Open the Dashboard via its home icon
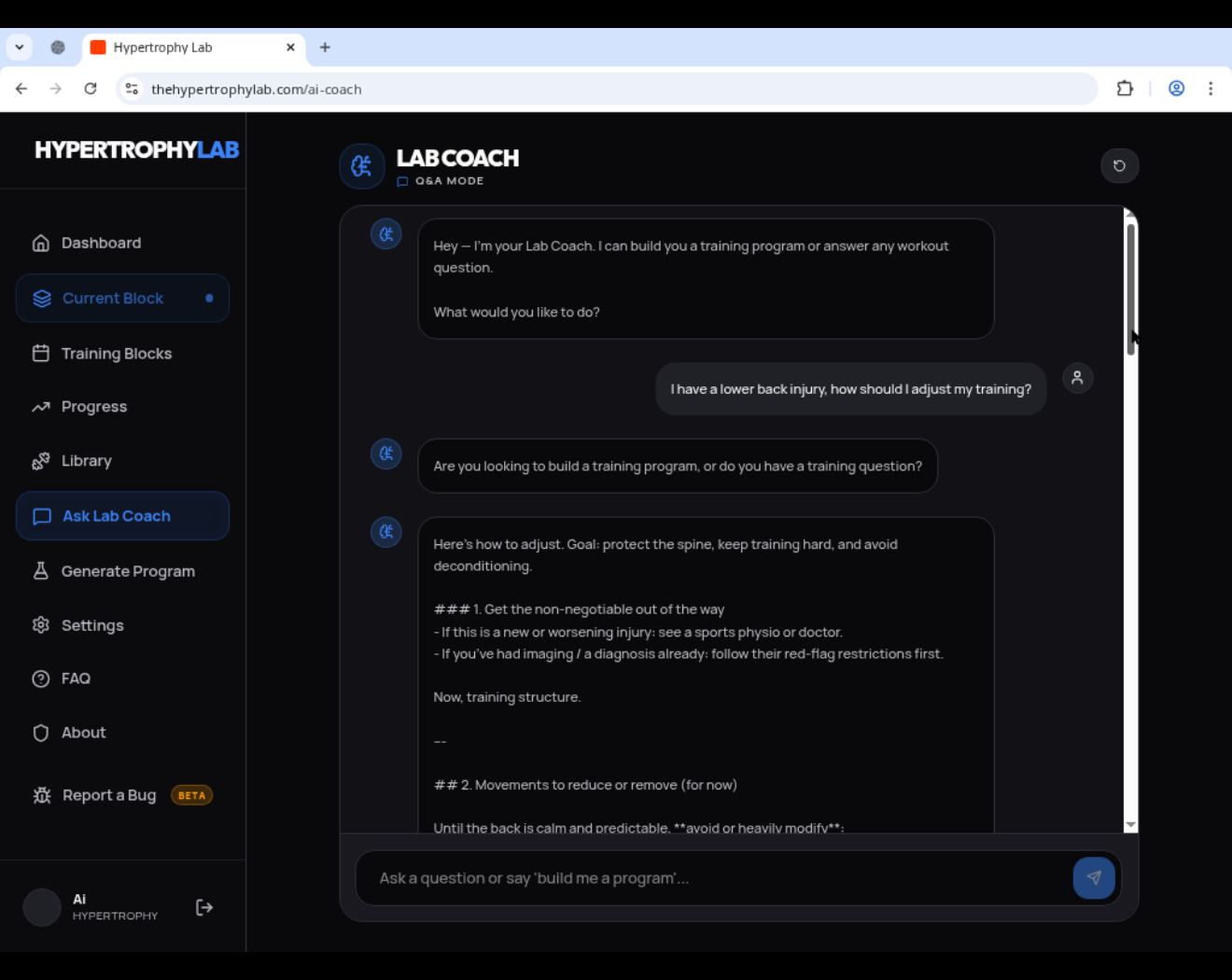This screenshot has width=1232, height=980. coord(41,243)
